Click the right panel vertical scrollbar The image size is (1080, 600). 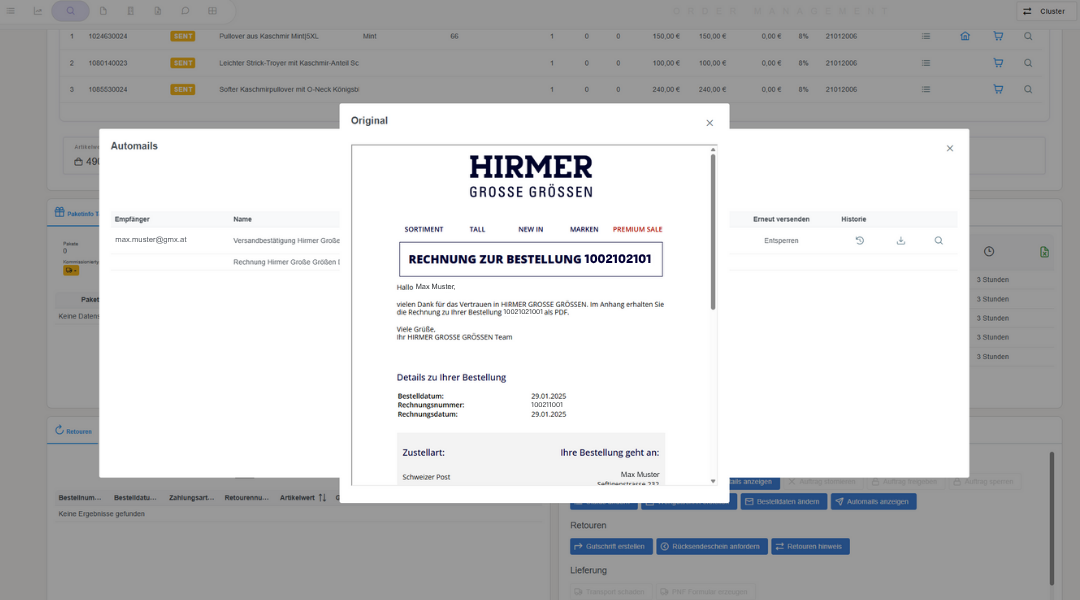(x=1052, y=518)
